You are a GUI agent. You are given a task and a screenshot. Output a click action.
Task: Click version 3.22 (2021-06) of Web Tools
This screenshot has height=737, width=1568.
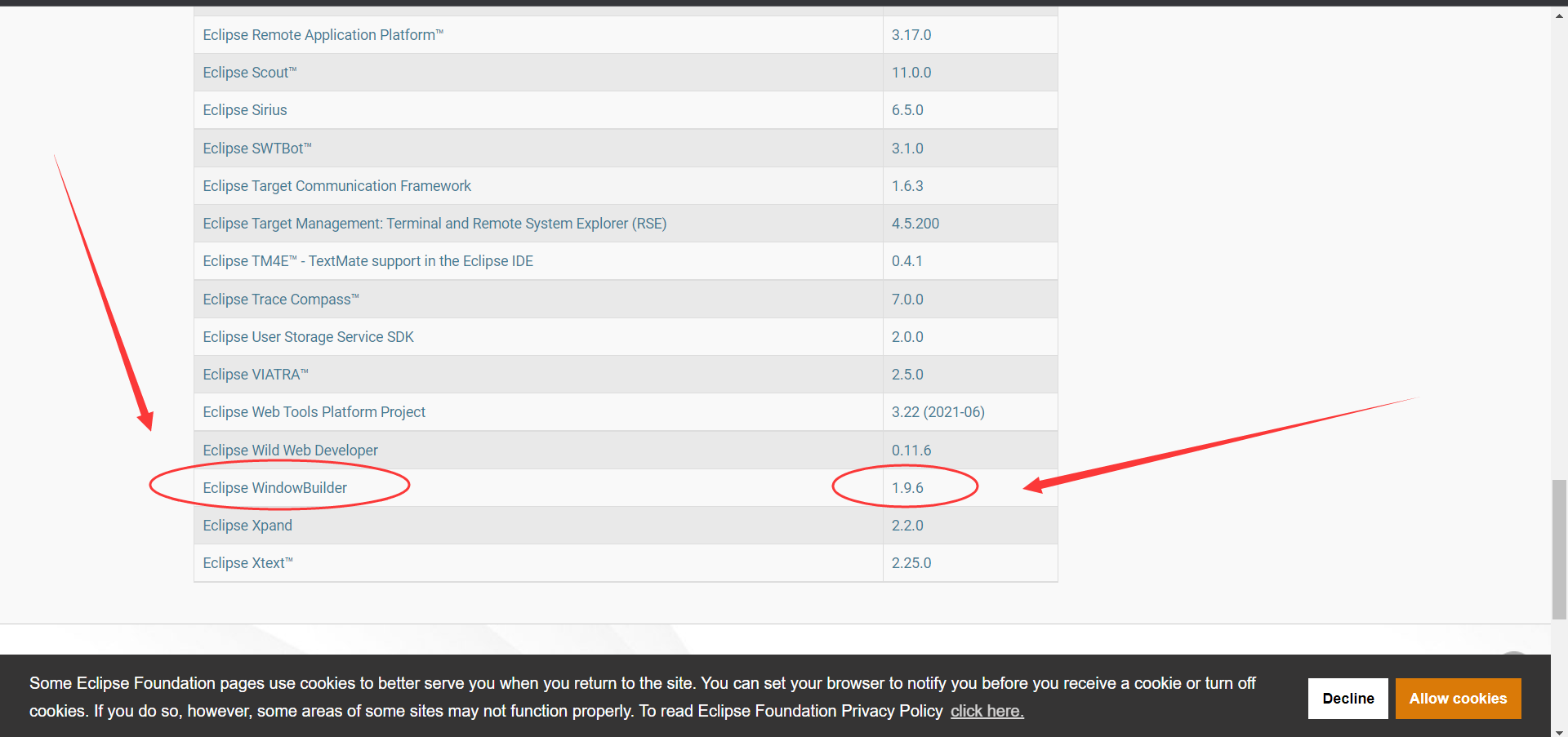[938, 412]
